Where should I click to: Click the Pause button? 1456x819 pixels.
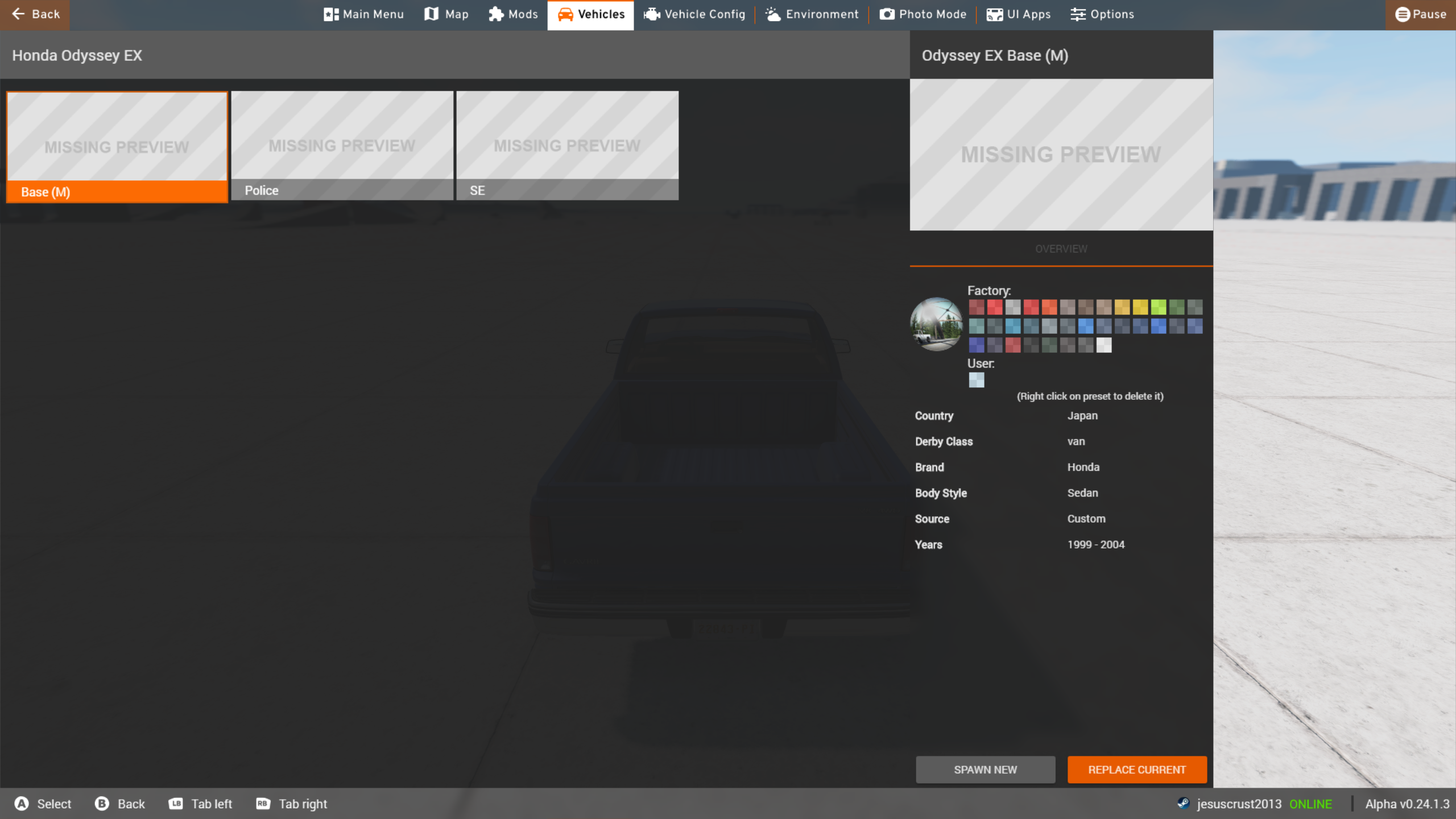pyautogui.click(x=1421, y=14)
